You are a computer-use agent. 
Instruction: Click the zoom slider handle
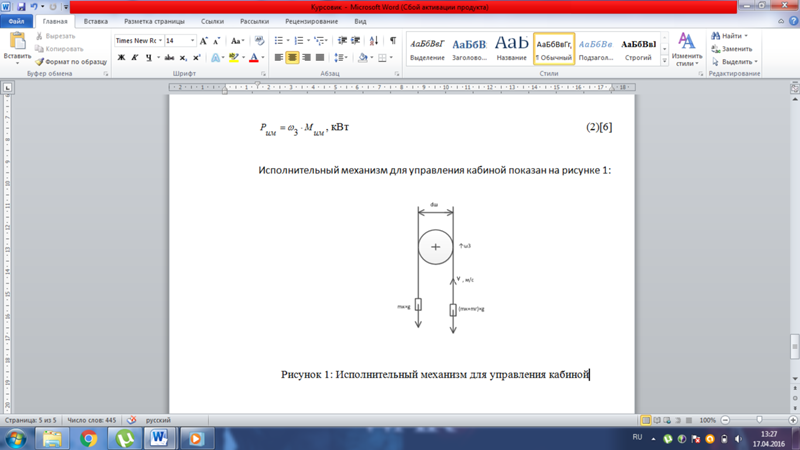[x=759, y=420]
